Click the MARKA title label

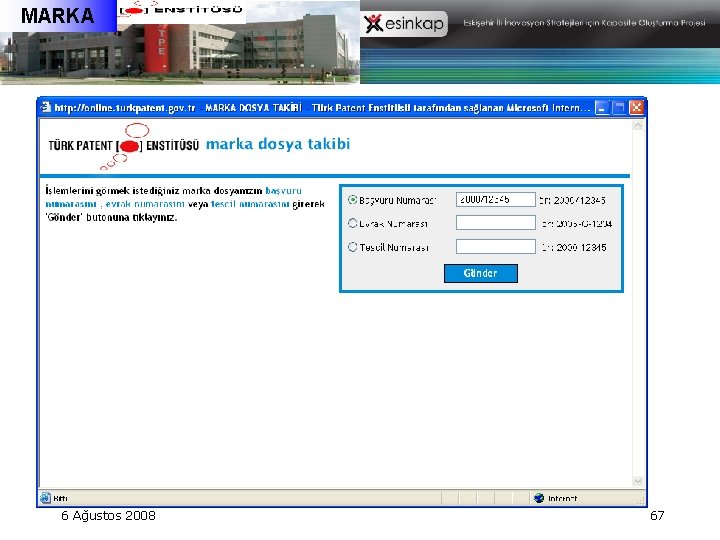click(x=57, y=16)
